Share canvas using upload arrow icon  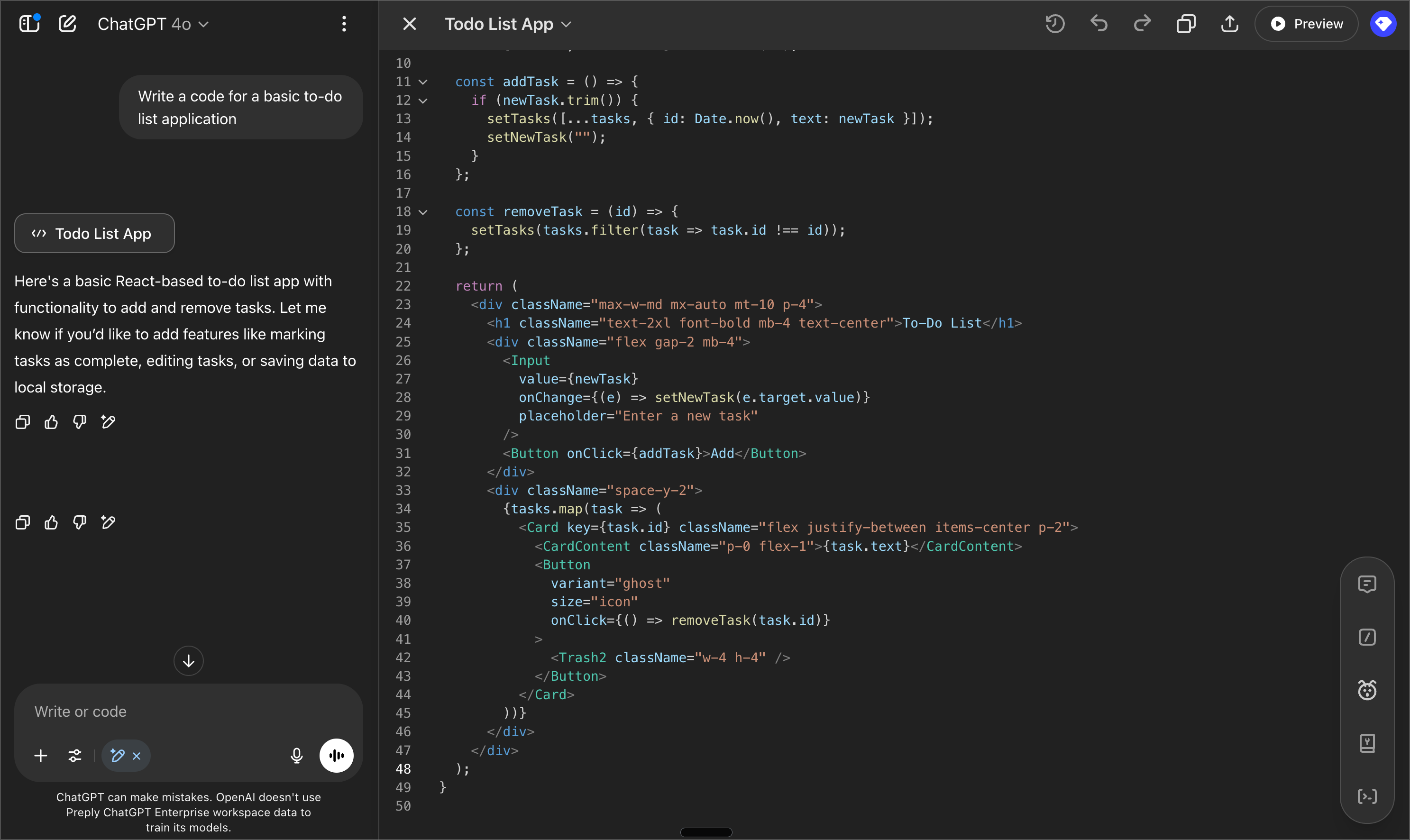click(x=1229, y=24)
